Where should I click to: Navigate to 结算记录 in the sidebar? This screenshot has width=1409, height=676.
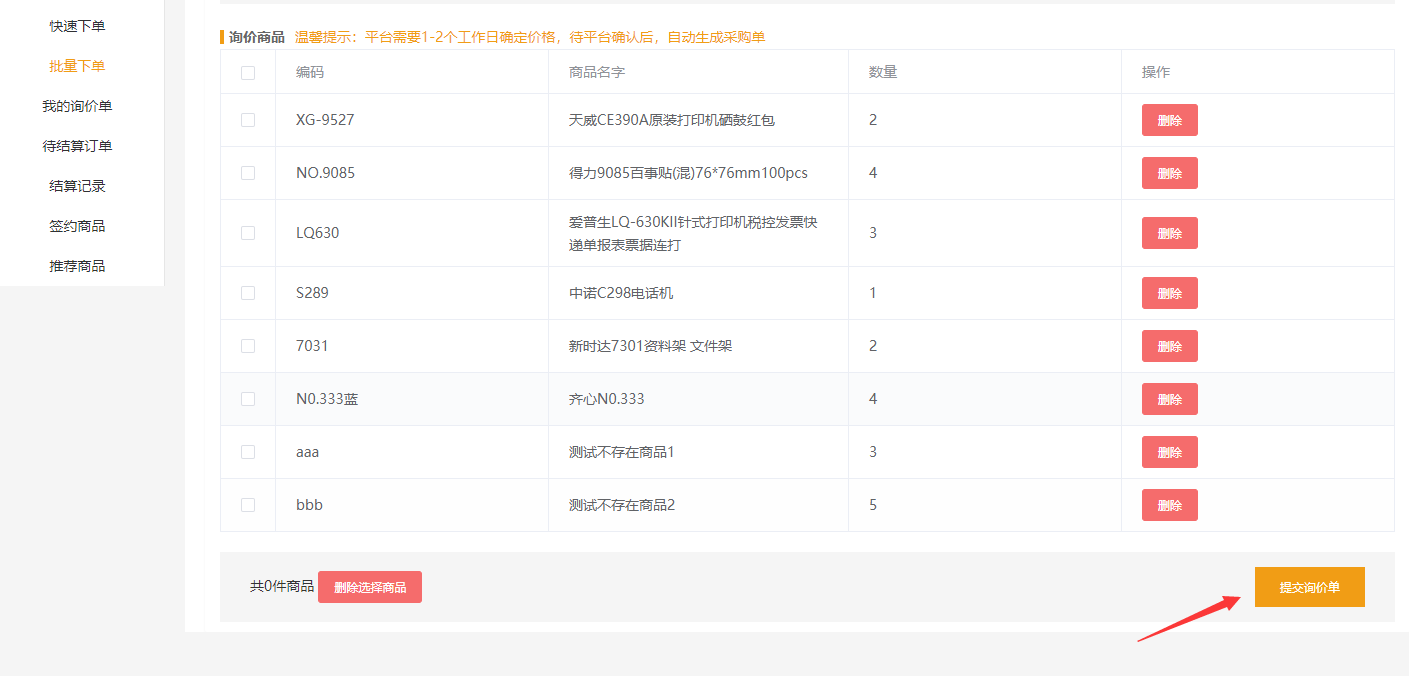(x=77, y=186)
